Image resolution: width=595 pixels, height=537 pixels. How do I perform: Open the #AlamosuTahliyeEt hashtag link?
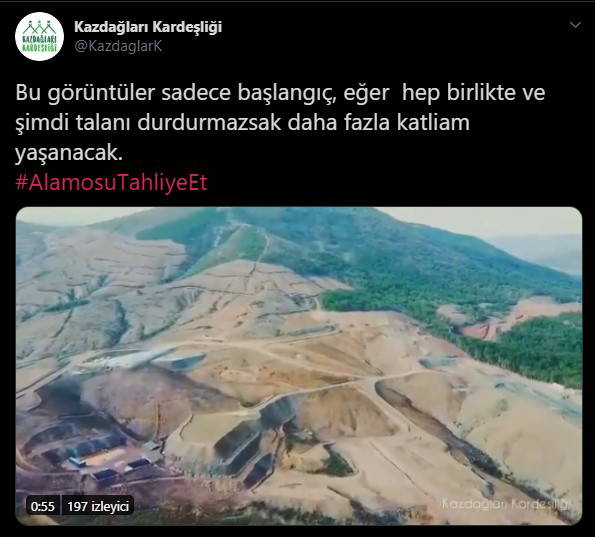(111, 183)
